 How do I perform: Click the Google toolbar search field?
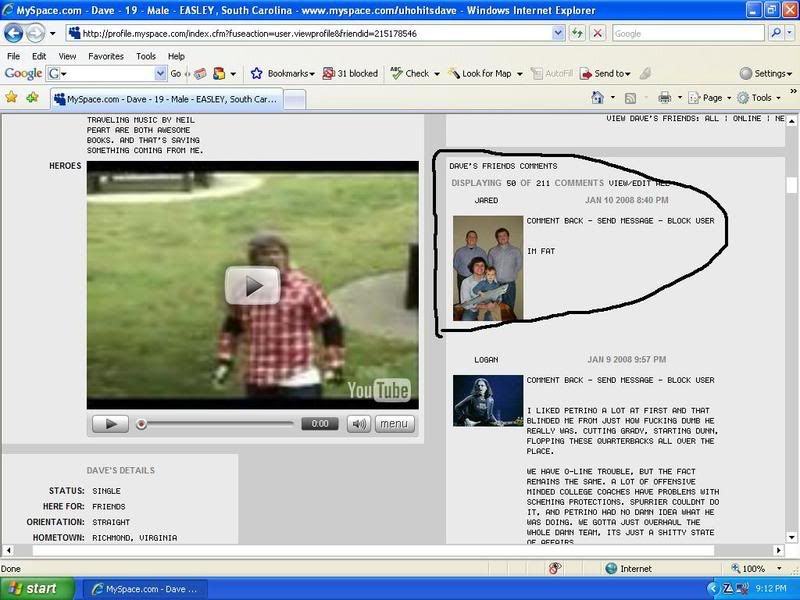tap(105, 73)
